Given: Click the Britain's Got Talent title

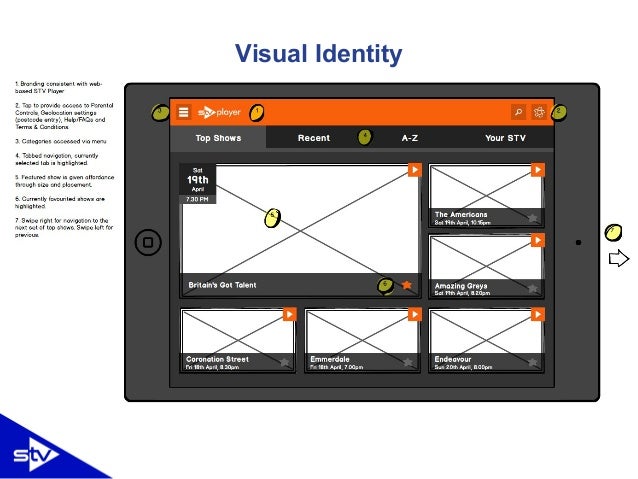Looking at the screenshot, I should click(222, 285).
